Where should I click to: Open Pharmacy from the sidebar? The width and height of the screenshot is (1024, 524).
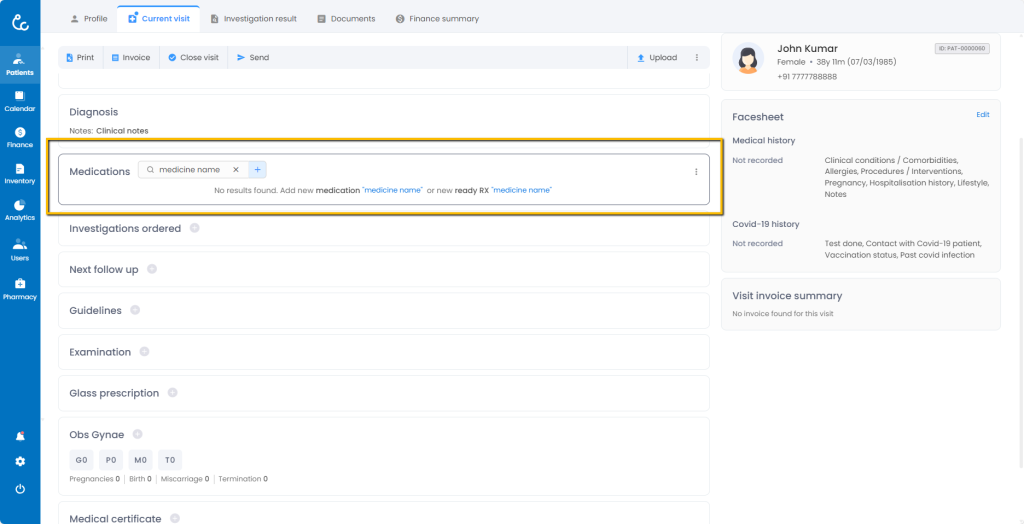click(20, 289)
